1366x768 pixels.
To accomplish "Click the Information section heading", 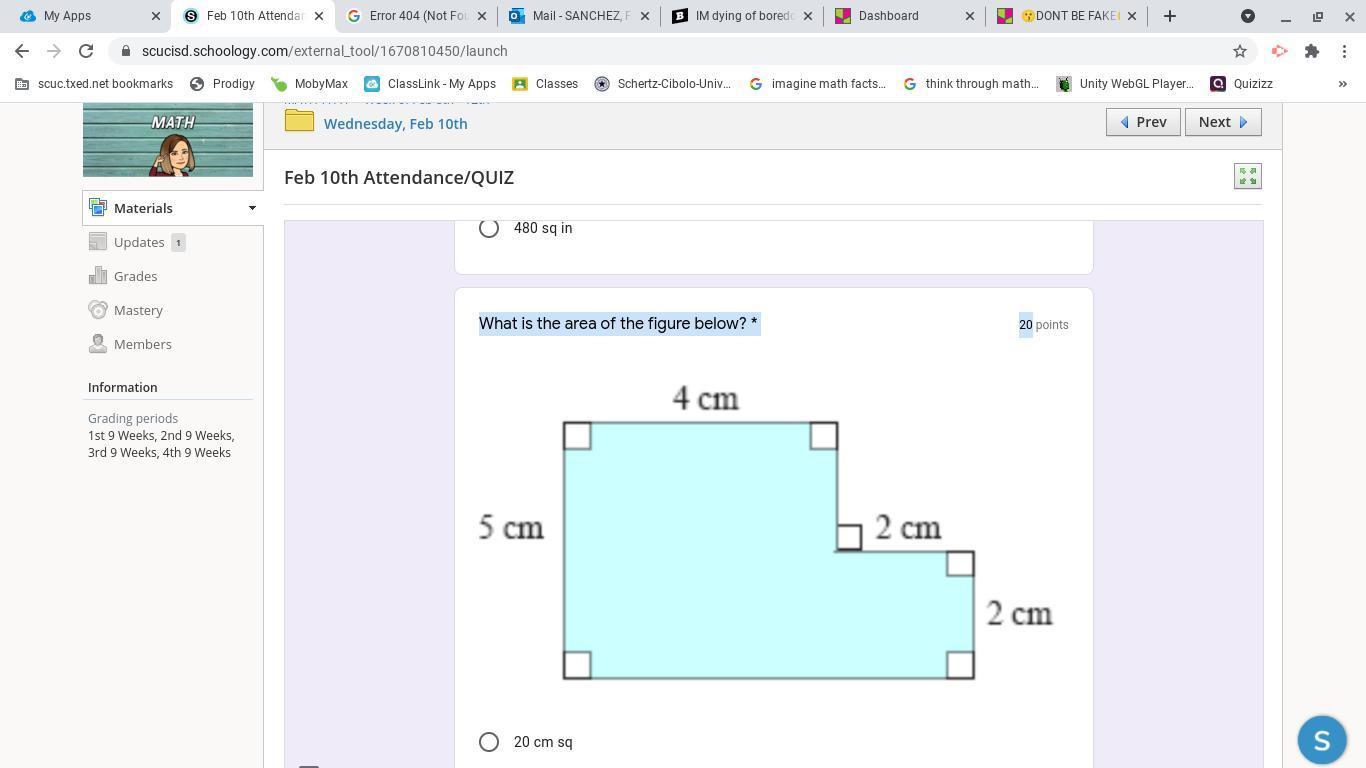I will [123, 387].
